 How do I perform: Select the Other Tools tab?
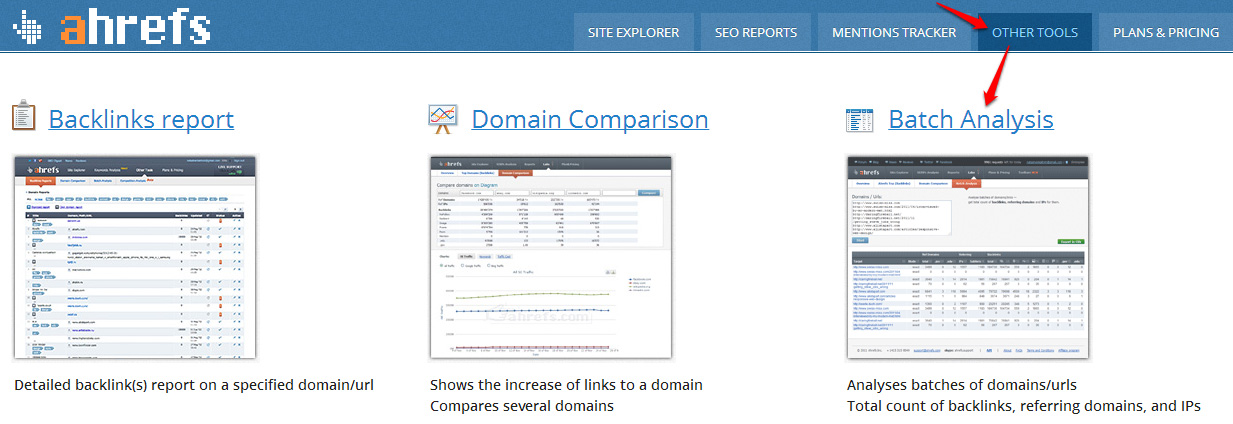coord(1035,32)
